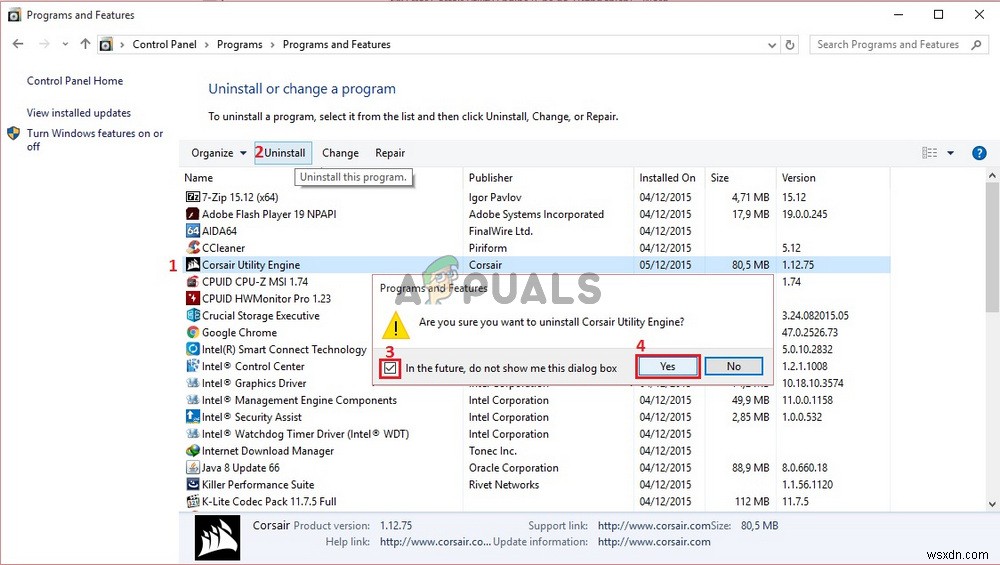
Task: Click the Intel Graphics Driver icon
Action: point(193,383)
